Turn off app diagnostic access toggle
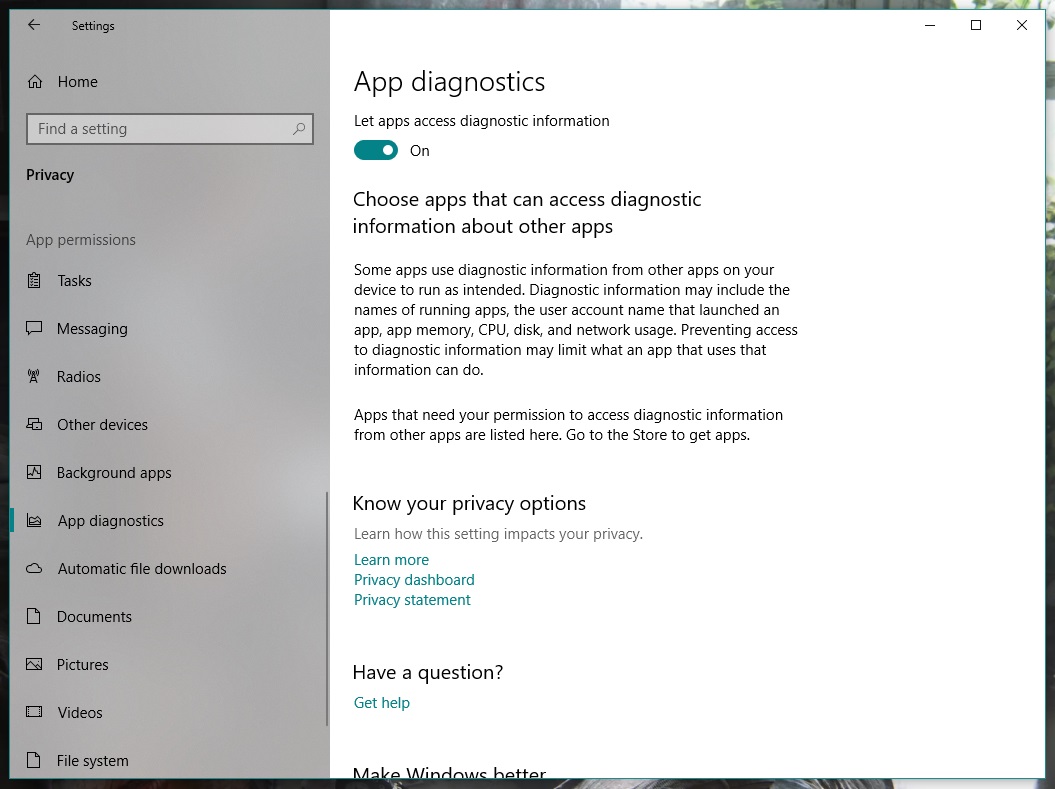1055x789 pixels. click(x=376, y=151)
